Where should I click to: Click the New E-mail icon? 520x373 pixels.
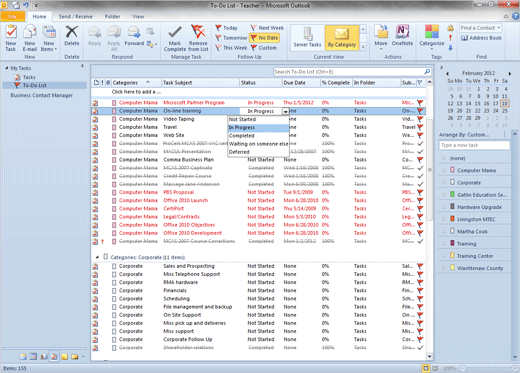[30, 32]
